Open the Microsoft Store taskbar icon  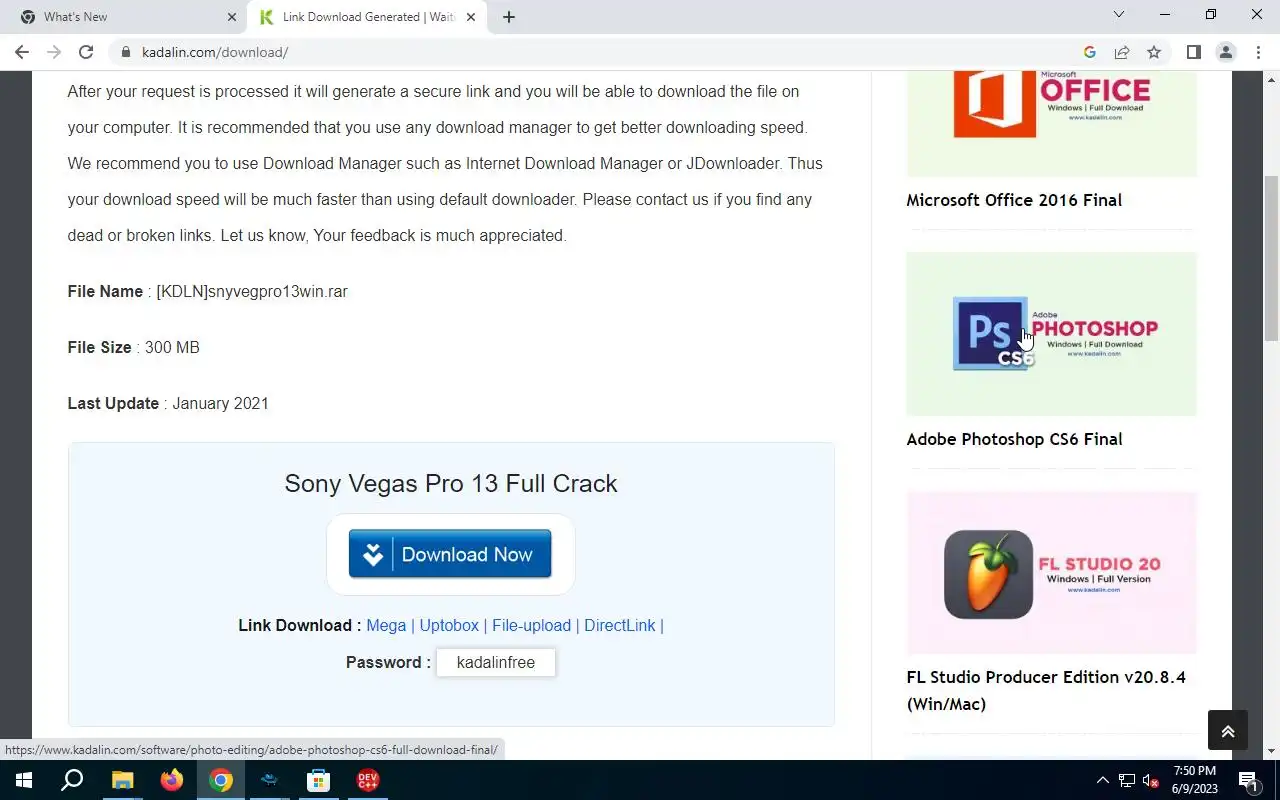click(x=318, y=780)
